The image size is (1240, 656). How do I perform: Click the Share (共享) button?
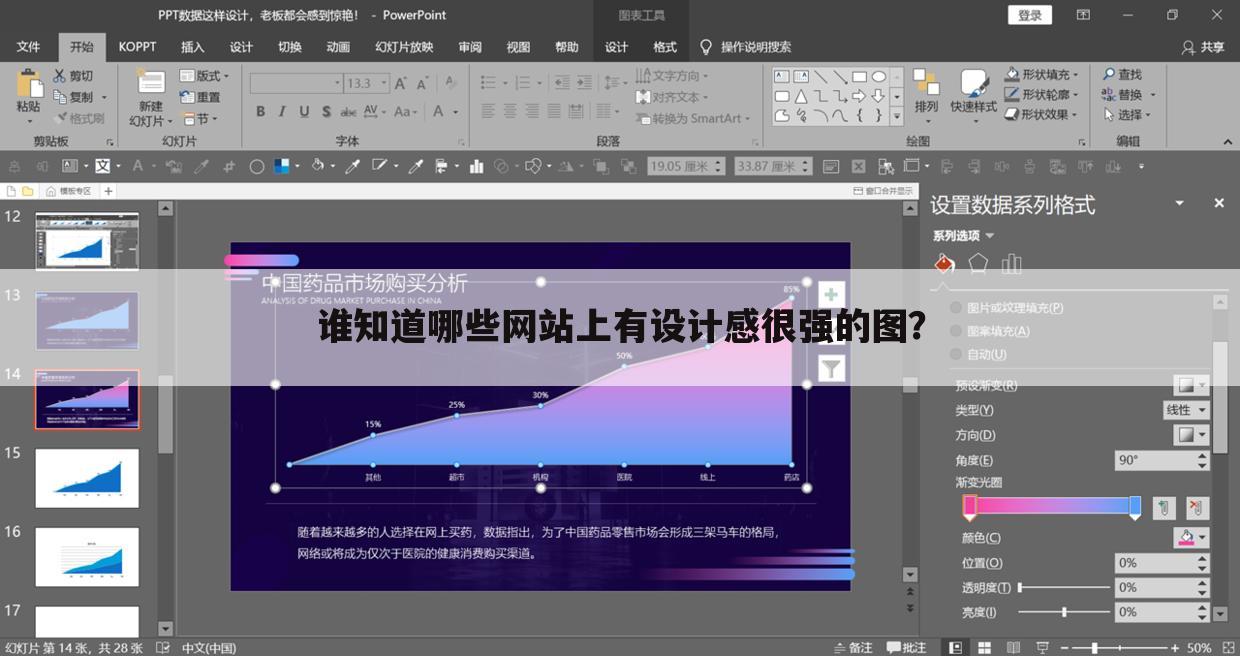click(x=1202, y=47)
